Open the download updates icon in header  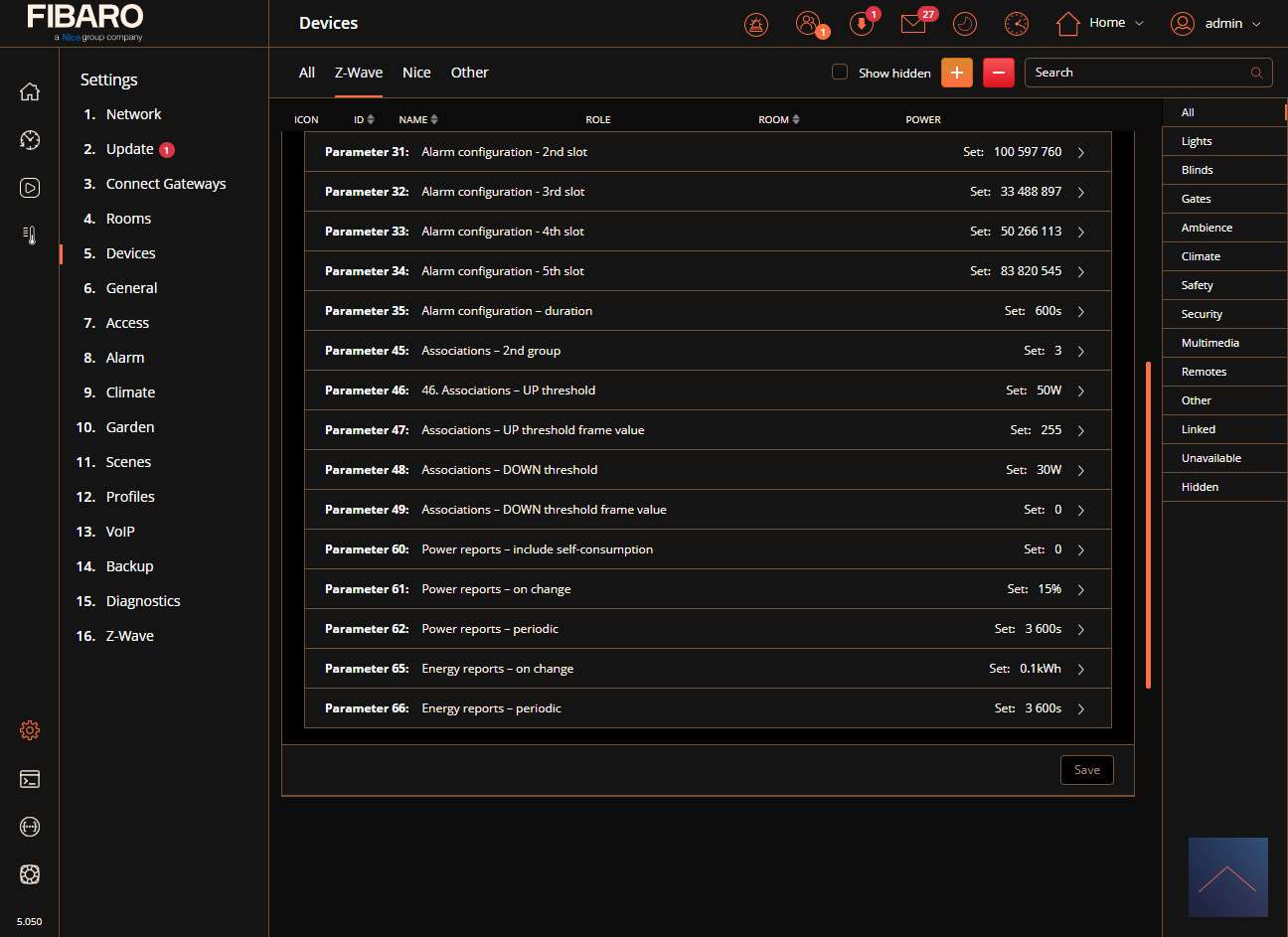click(861, 24)
